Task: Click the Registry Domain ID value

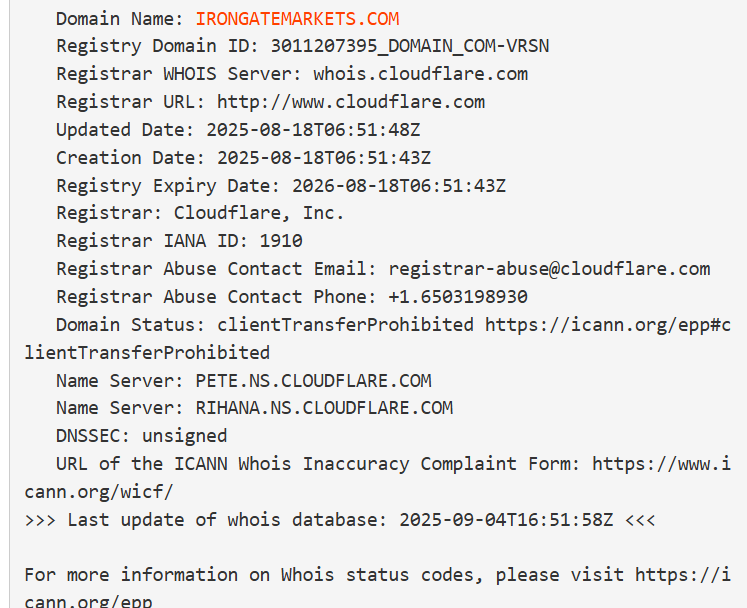Action: click(x=410, y=46)
